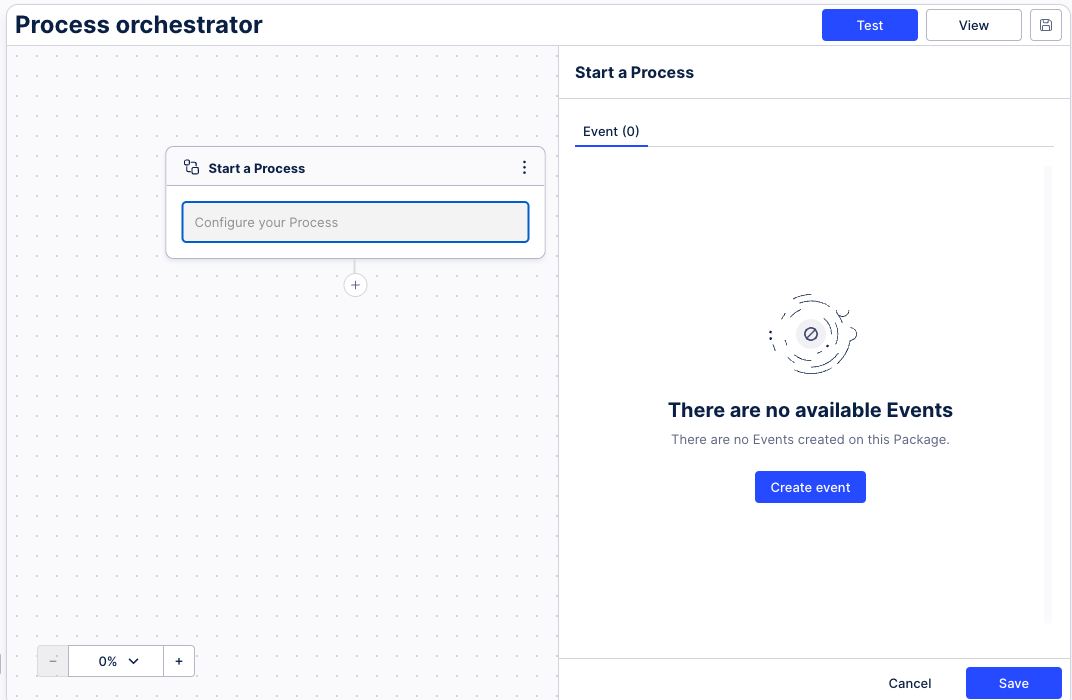Zoom out with the minus button
This screenshot has width=1072, height=700.
53,661
